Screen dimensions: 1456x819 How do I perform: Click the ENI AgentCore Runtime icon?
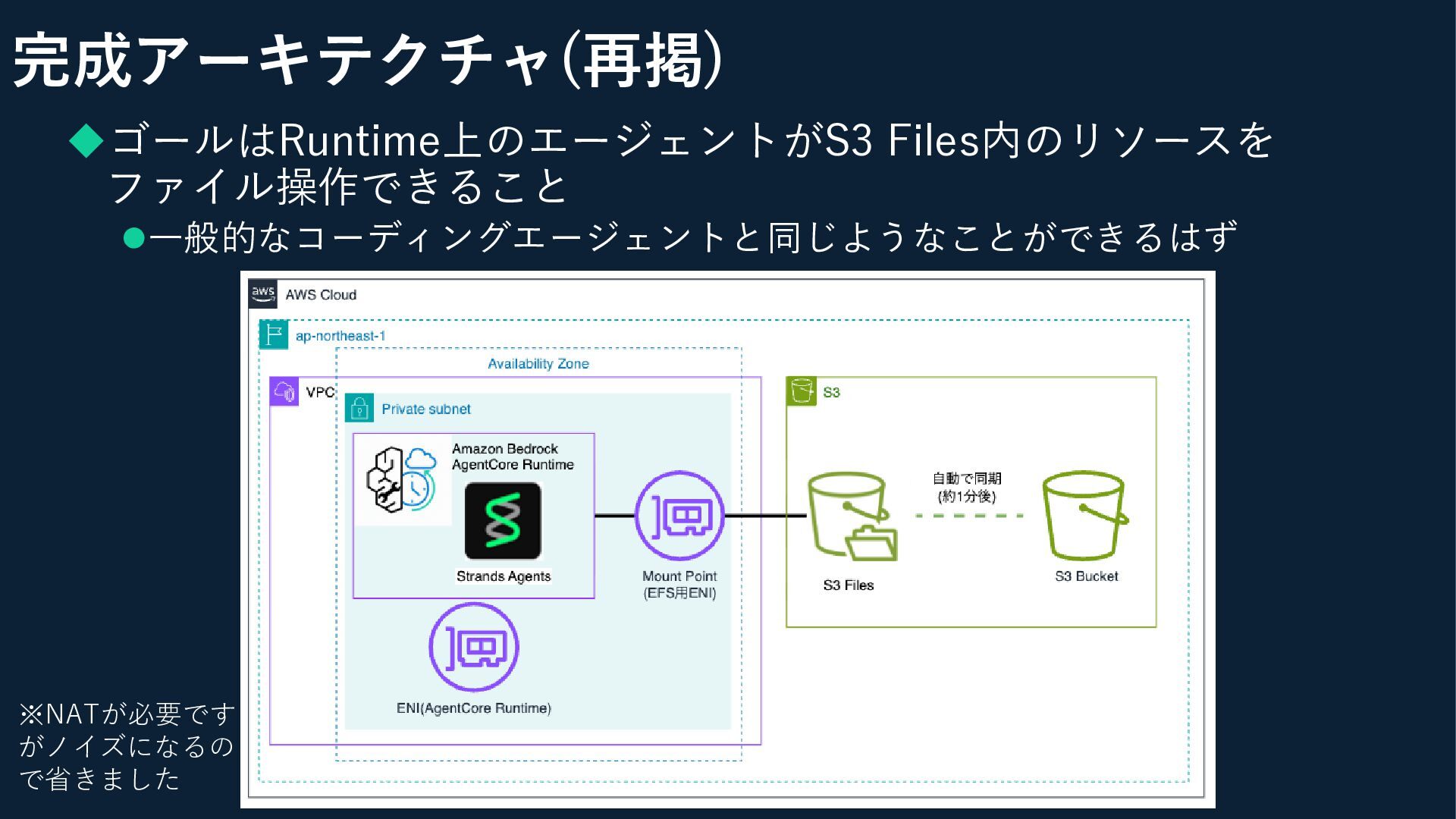point(474,647)
